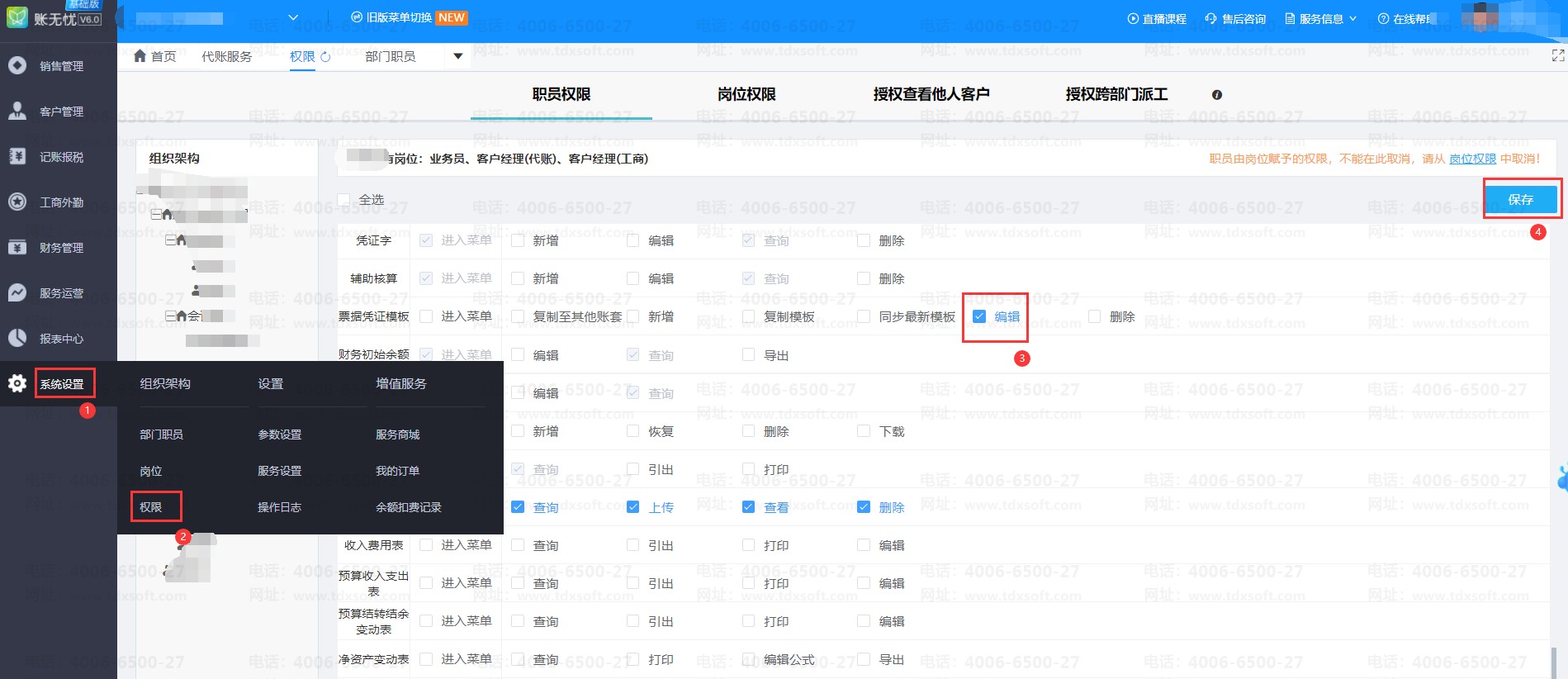Screen dimensions: 1568x679
Task: Click the 销售管理 sidebar icon
Action: 17,65
